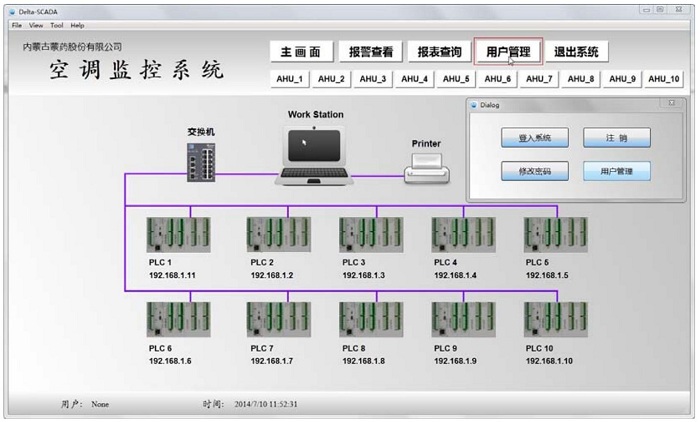700x422 pixels.
Task: Click 注销 logout button in Dialog
Action: pos(617,138)
